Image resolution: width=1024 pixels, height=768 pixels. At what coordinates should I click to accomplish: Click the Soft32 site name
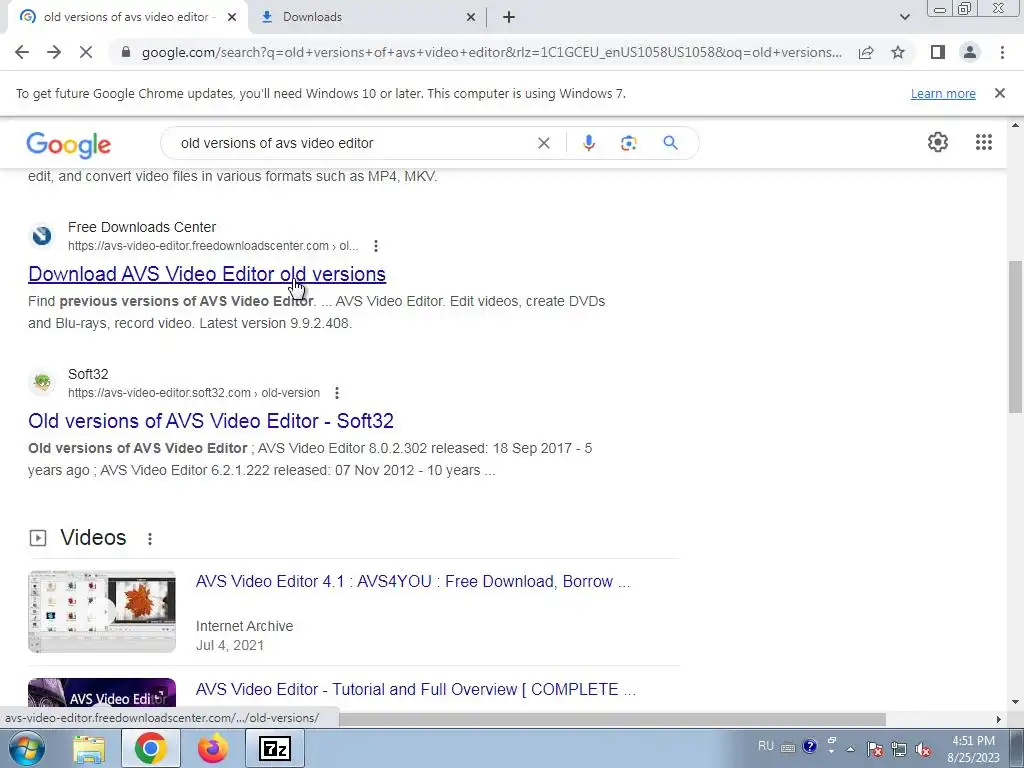tap(88, 374)
